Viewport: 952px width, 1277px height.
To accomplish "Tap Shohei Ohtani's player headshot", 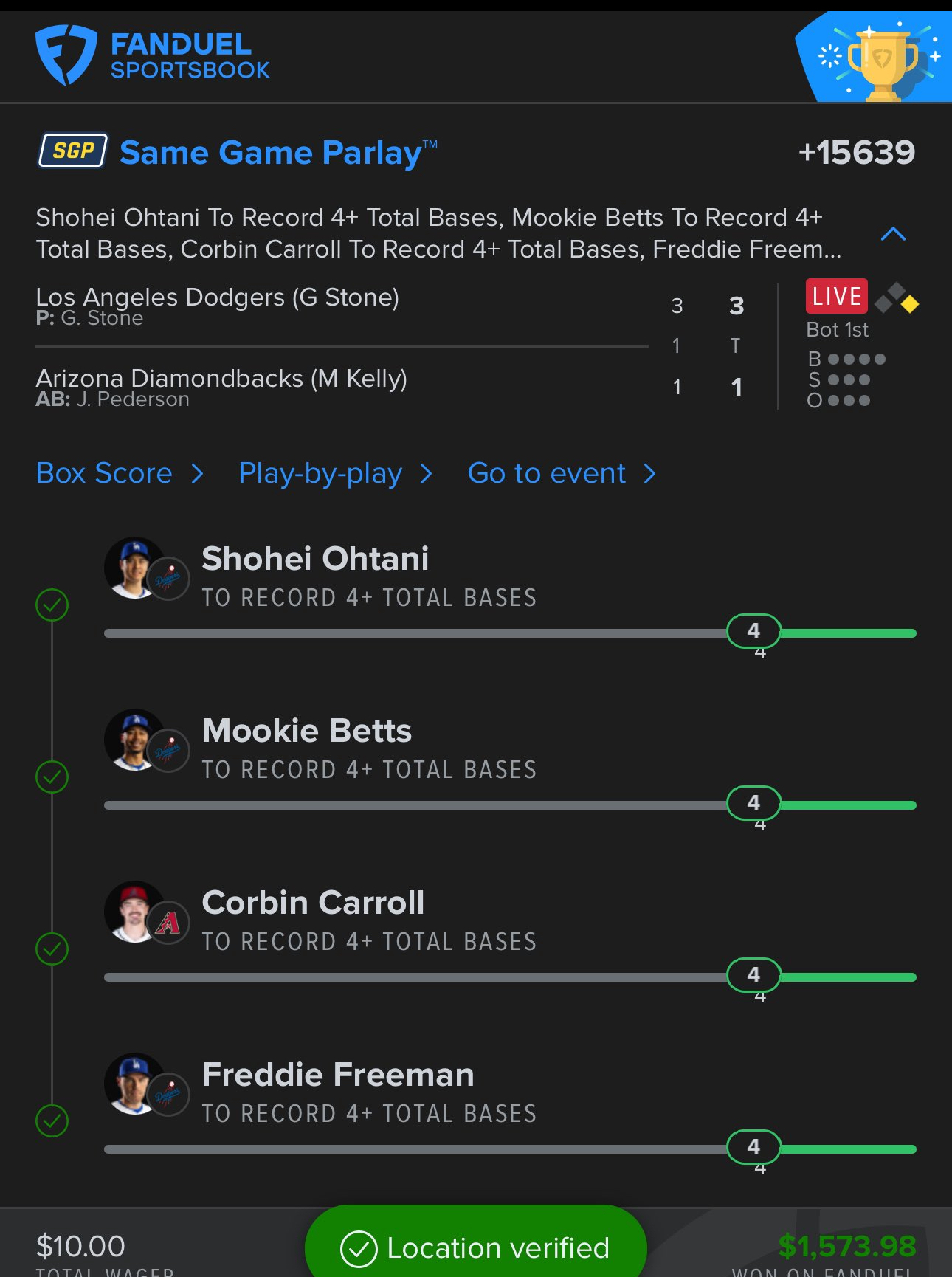I will (x=134, y=567).
